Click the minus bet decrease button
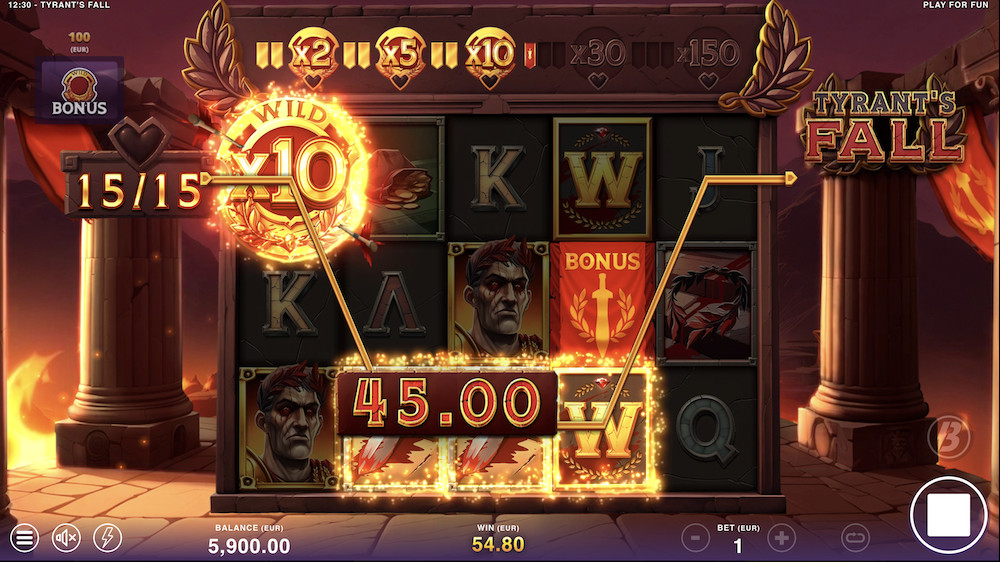The image size is (1000, 562). click(695, 538)
